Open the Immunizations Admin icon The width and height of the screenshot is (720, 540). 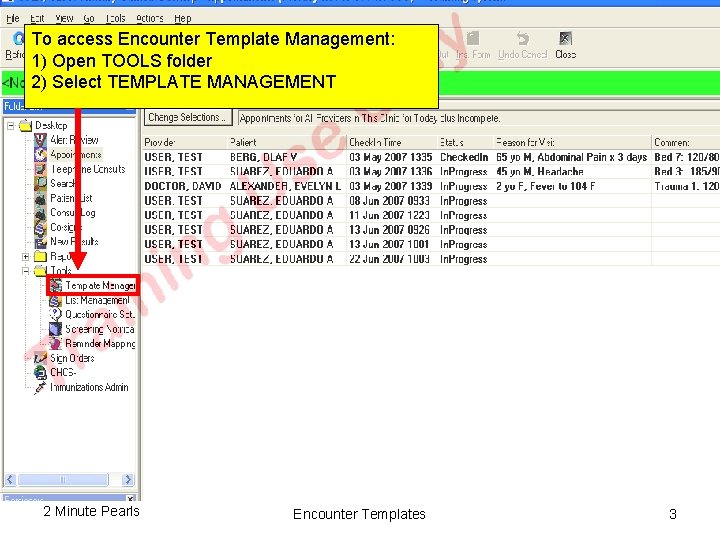pyautogui.click(x=41, y=388)
